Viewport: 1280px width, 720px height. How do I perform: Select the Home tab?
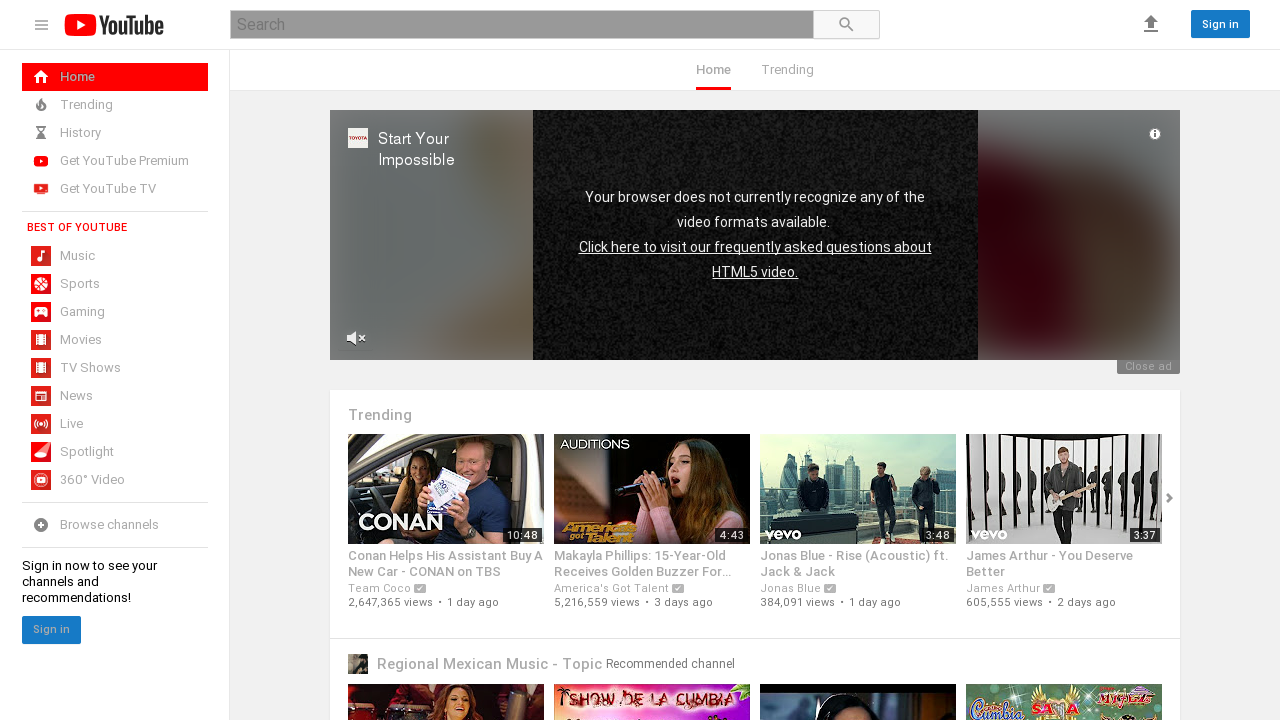(713, 70)
